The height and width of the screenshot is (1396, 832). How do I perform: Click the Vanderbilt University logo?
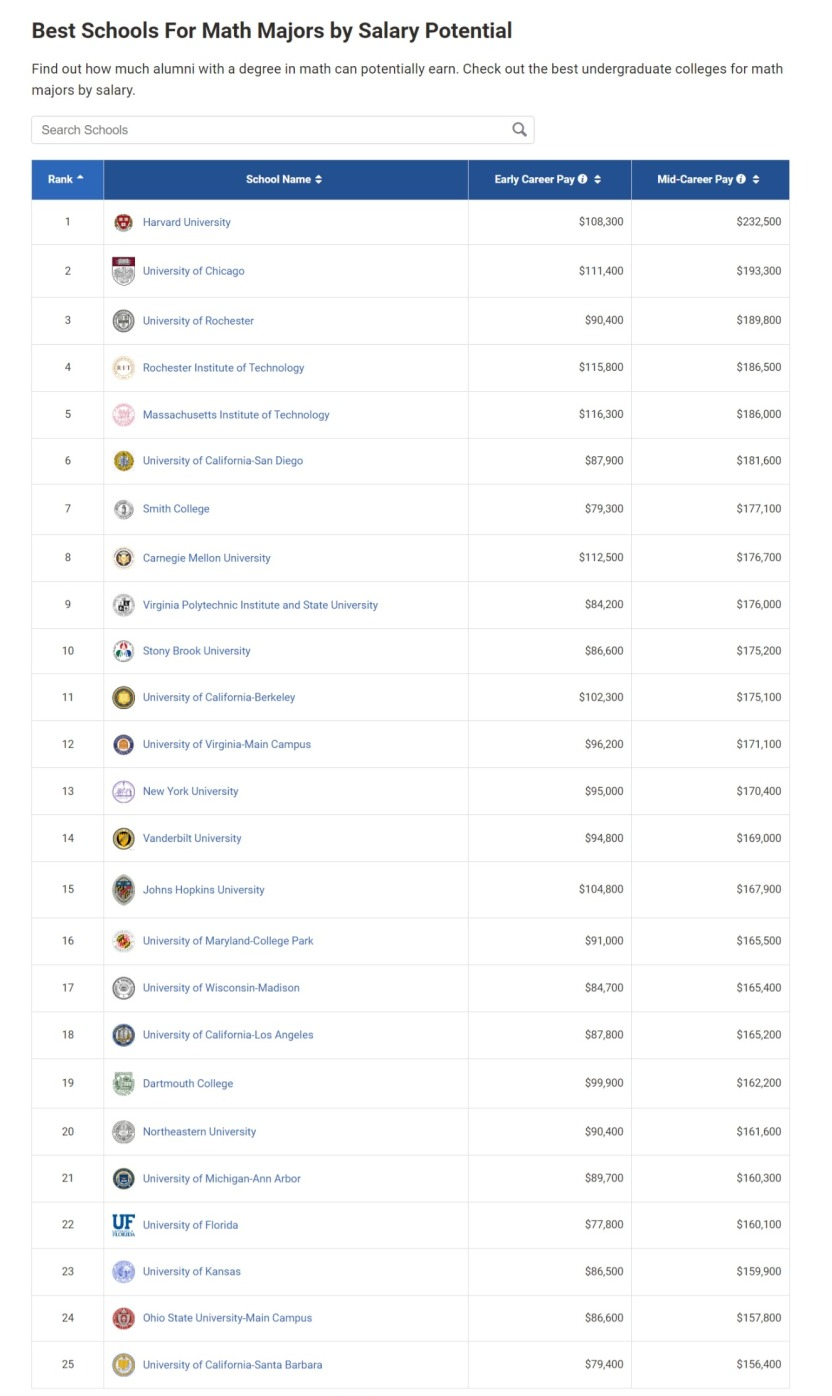click(x=123, y=839)
